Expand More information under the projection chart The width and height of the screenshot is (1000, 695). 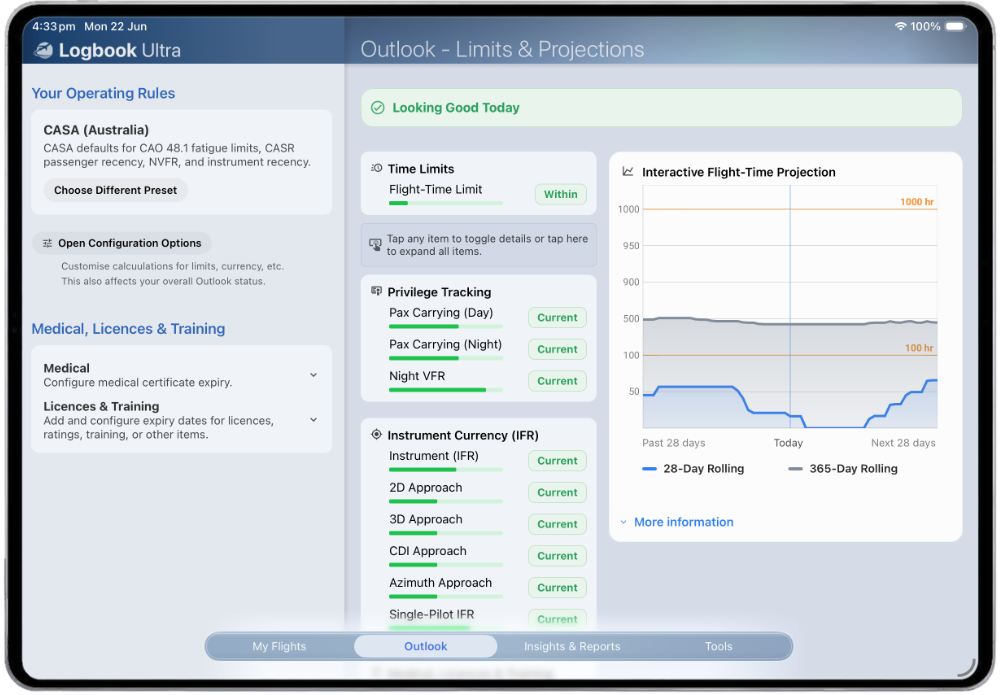coord(677,523)
